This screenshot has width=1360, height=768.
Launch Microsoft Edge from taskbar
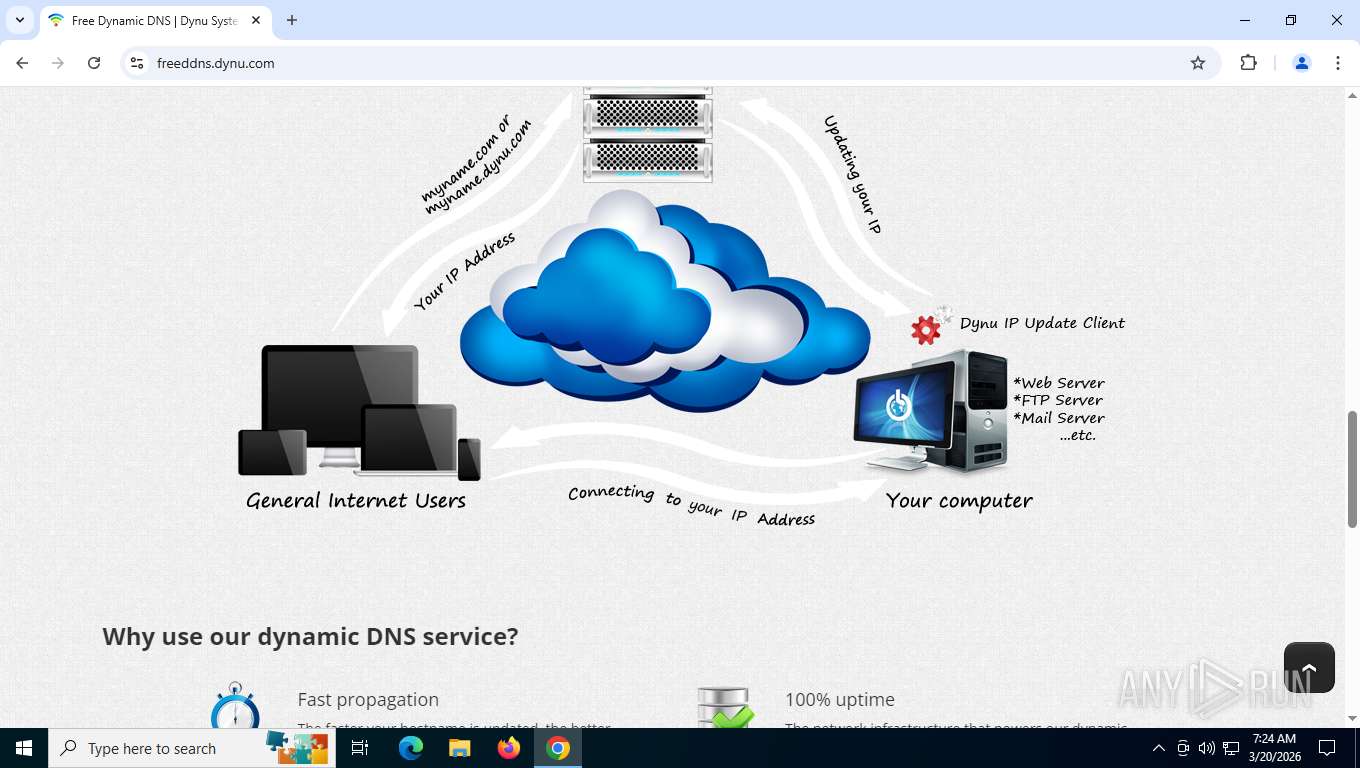pyautogui.click(x=411, y=748)
